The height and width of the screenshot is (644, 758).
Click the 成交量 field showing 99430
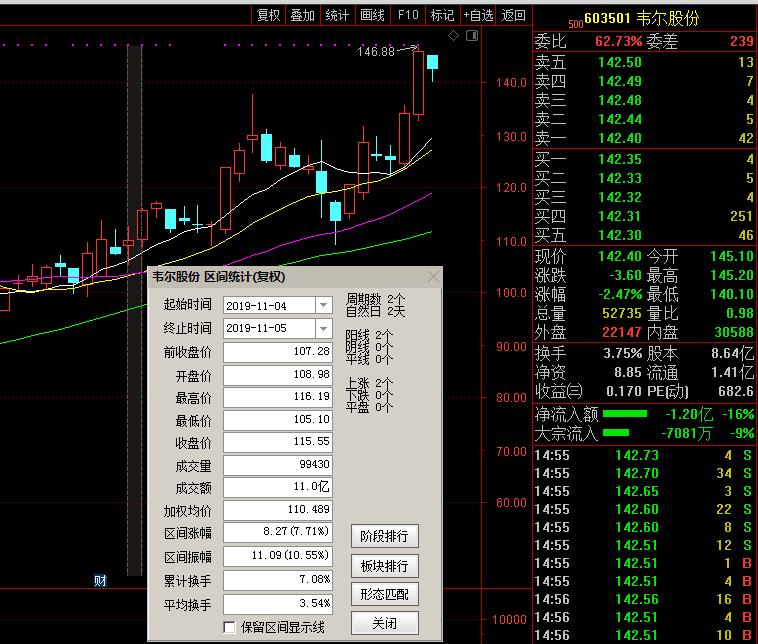click(x=277, y=465)
